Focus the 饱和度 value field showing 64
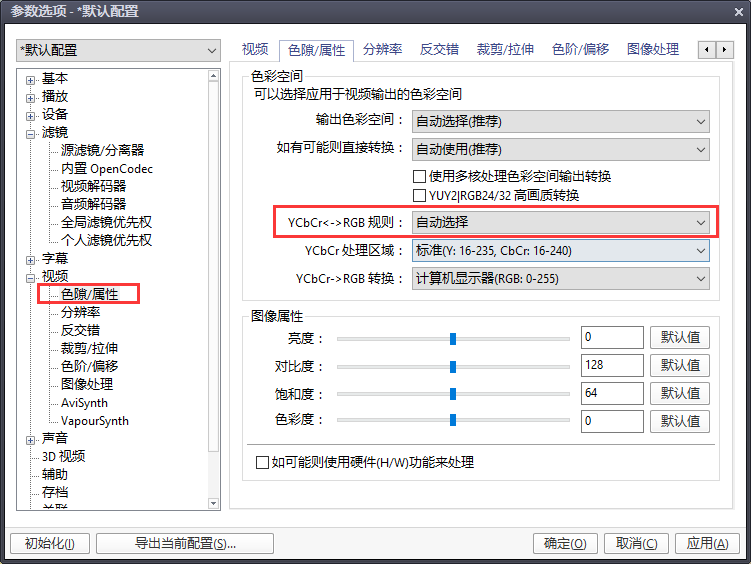751x564 pixels. [612, 394]
